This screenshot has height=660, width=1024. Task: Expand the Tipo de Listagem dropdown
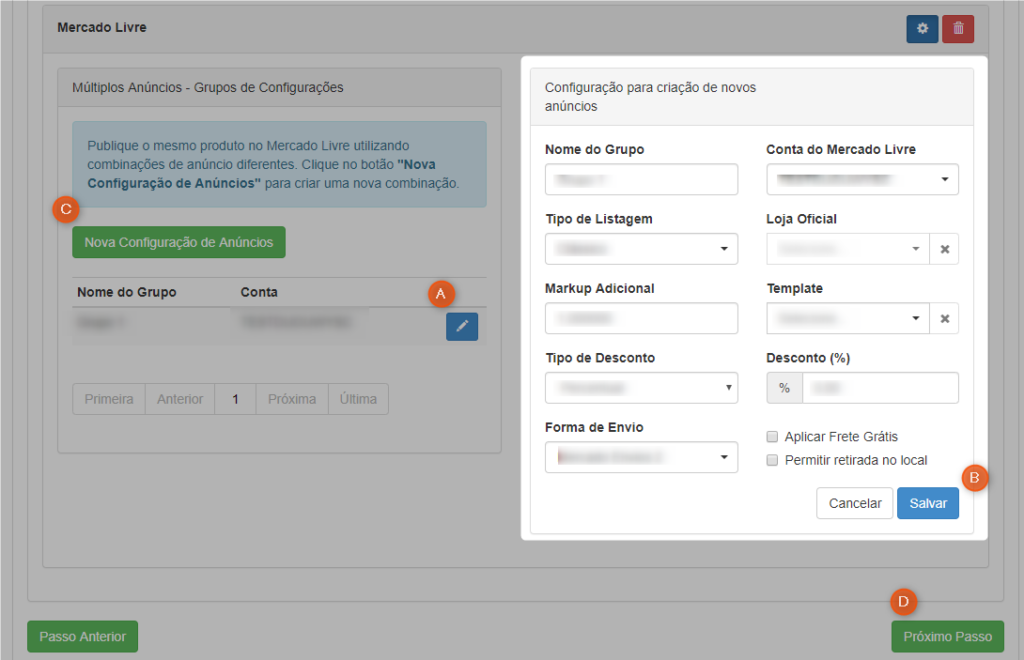click(641, 249)
